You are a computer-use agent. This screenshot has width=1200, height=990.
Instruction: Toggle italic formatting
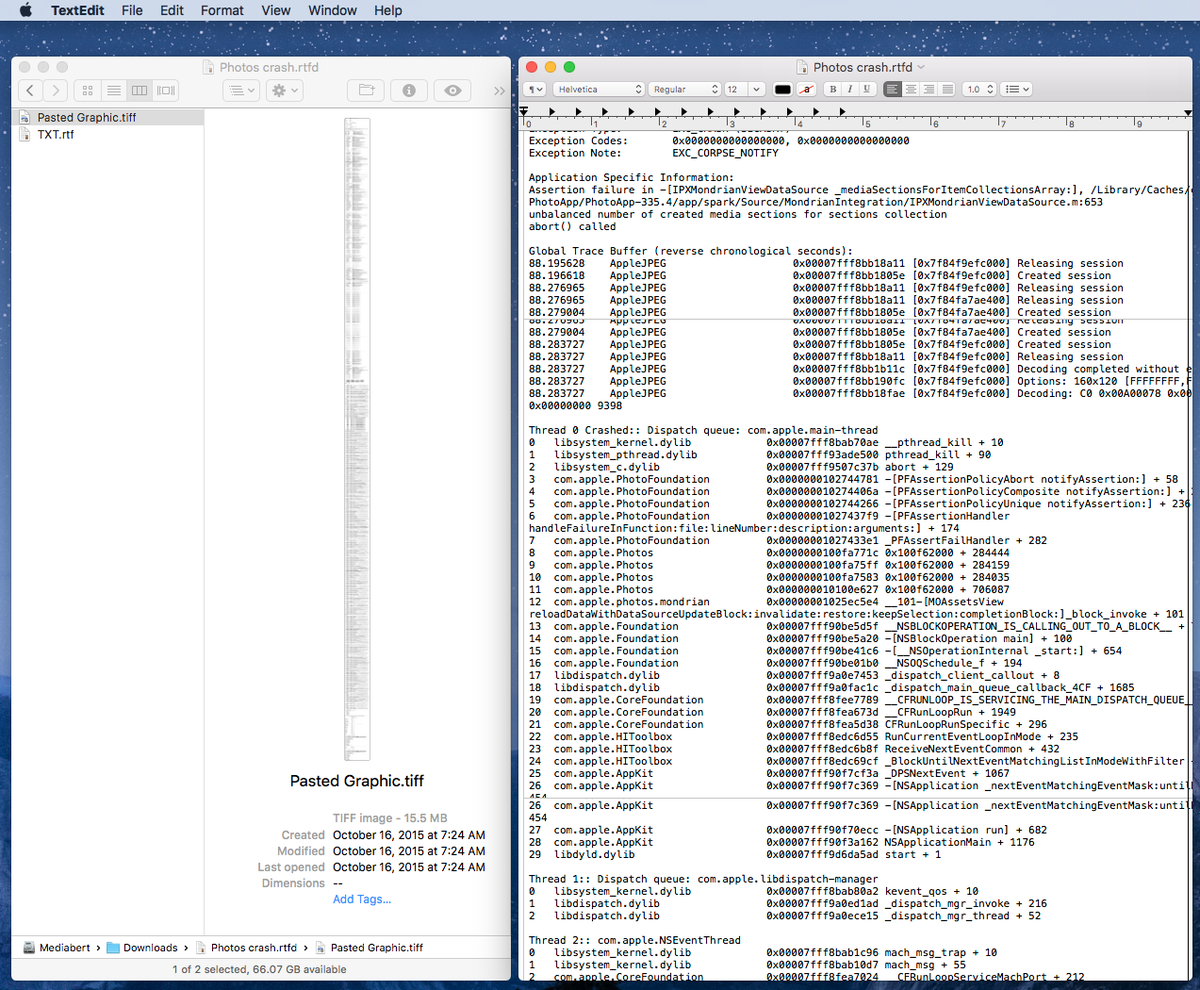849,89
